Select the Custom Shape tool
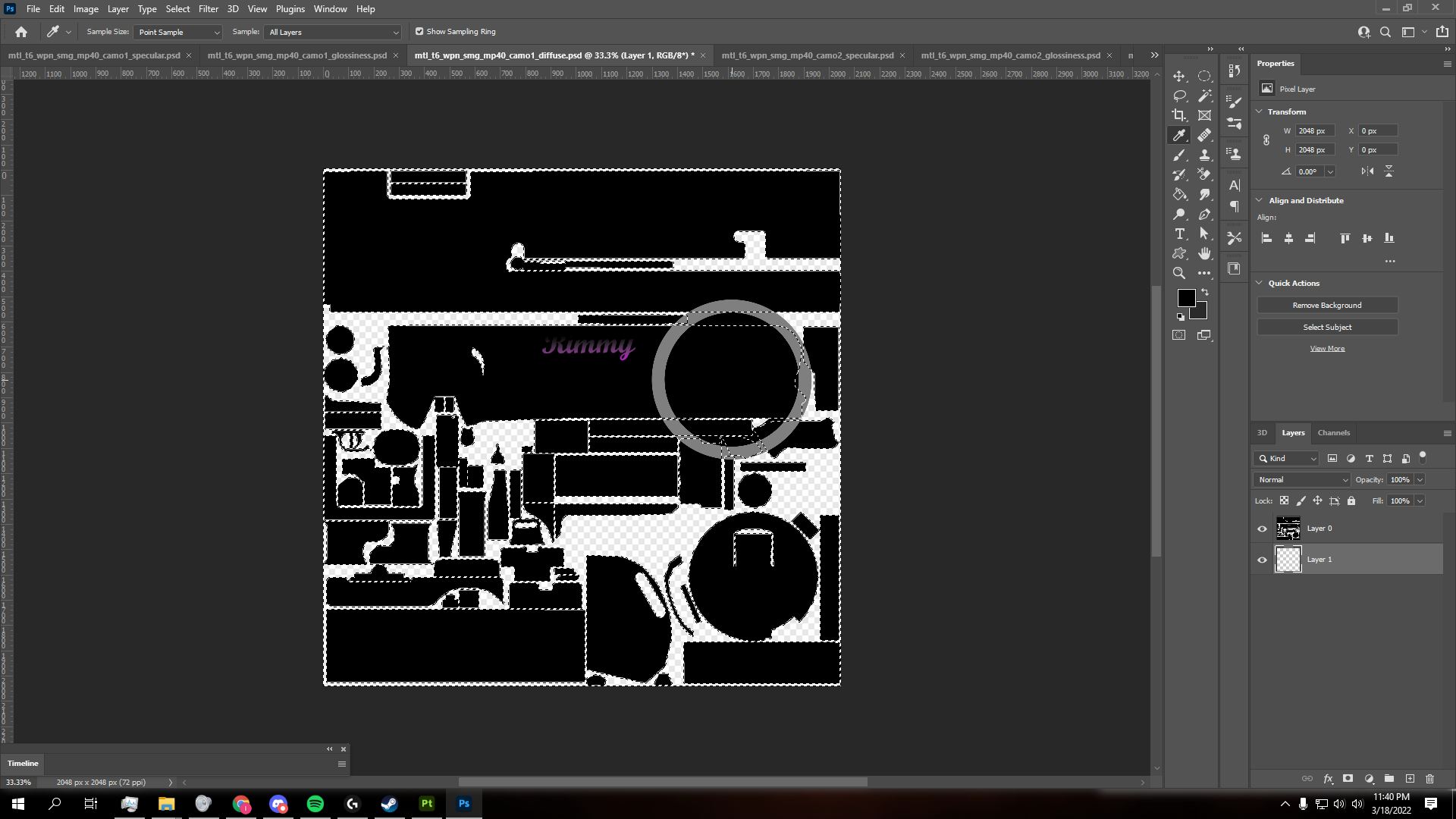 tap(1179, 253)
